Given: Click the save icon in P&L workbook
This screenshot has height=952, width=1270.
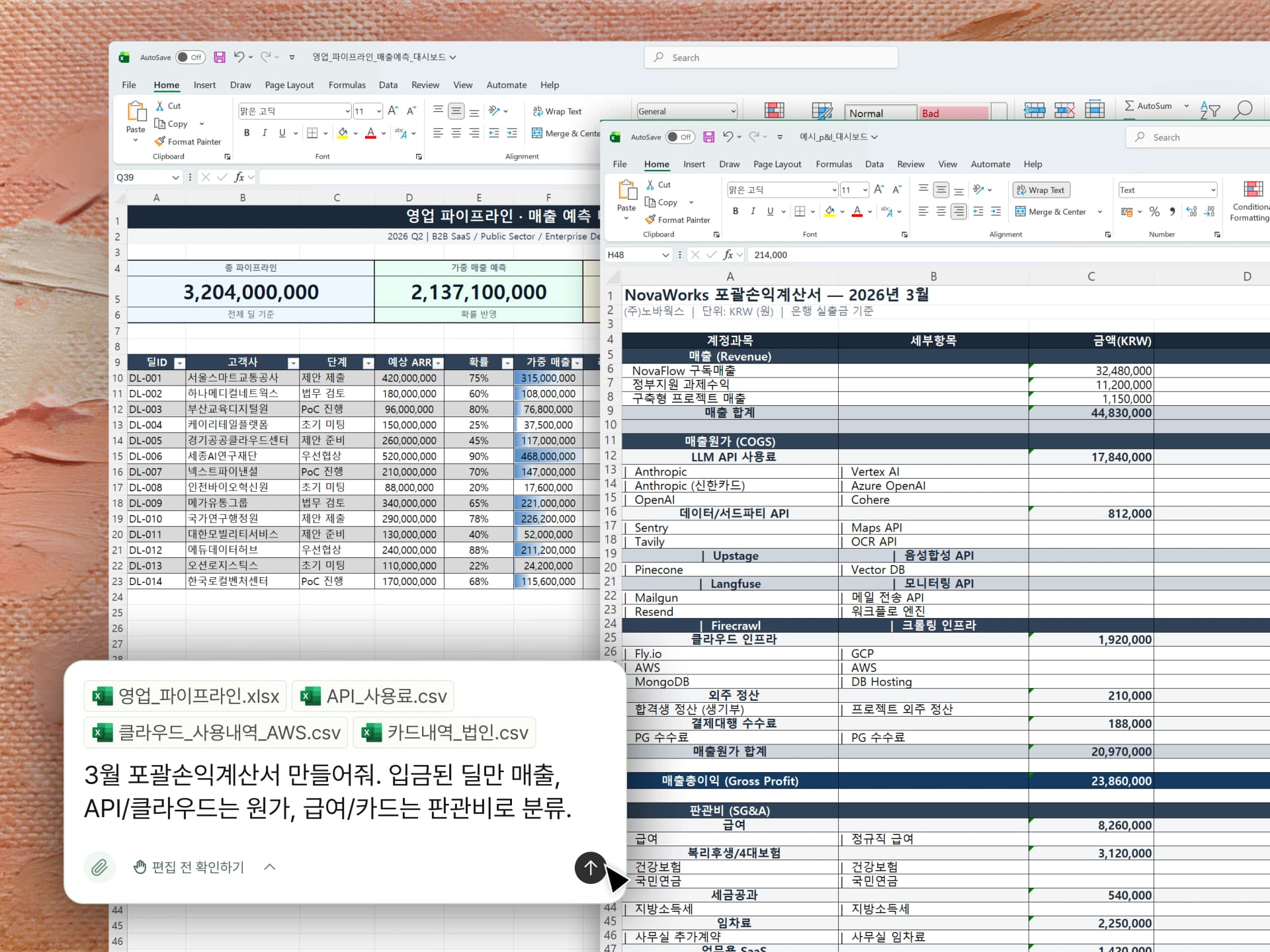Looking at the screenshot, I should coord(708,137).
